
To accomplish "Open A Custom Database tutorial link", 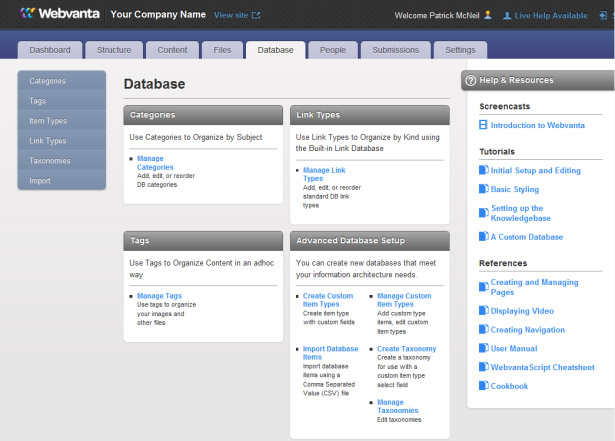I will pos(526,237).
